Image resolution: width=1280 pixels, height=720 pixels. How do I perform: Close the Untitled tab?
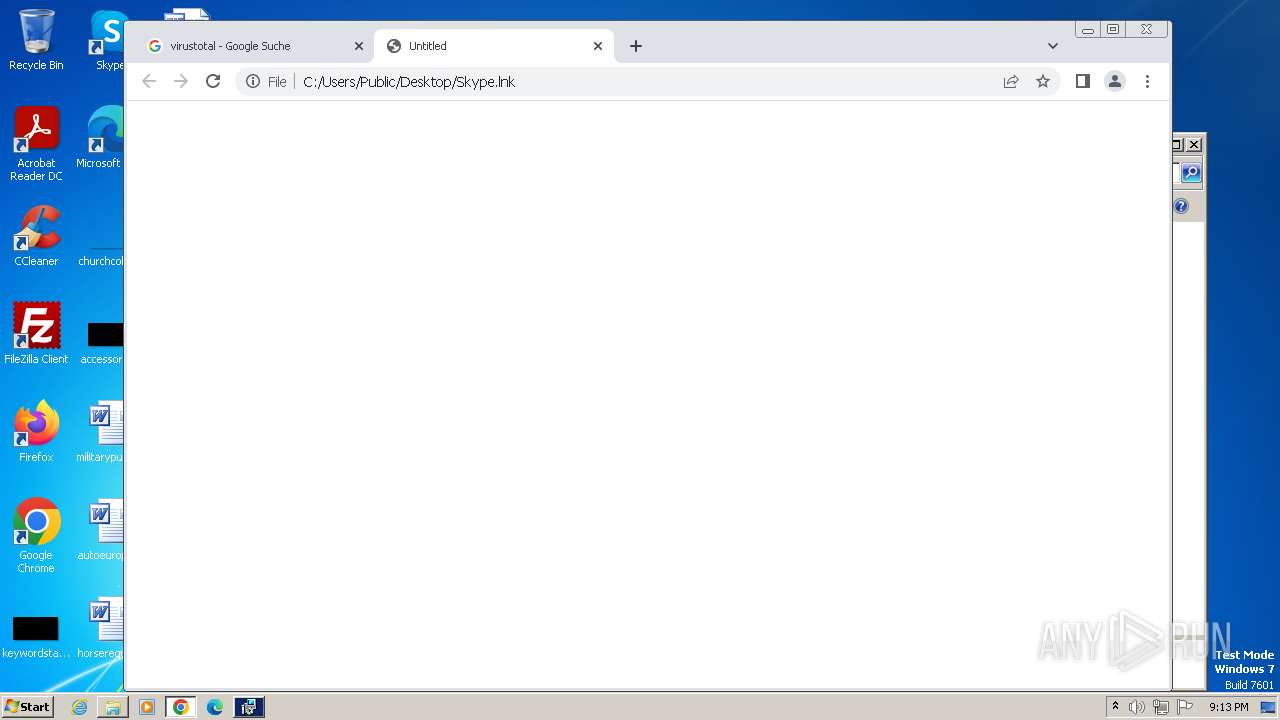pos(598,46)
